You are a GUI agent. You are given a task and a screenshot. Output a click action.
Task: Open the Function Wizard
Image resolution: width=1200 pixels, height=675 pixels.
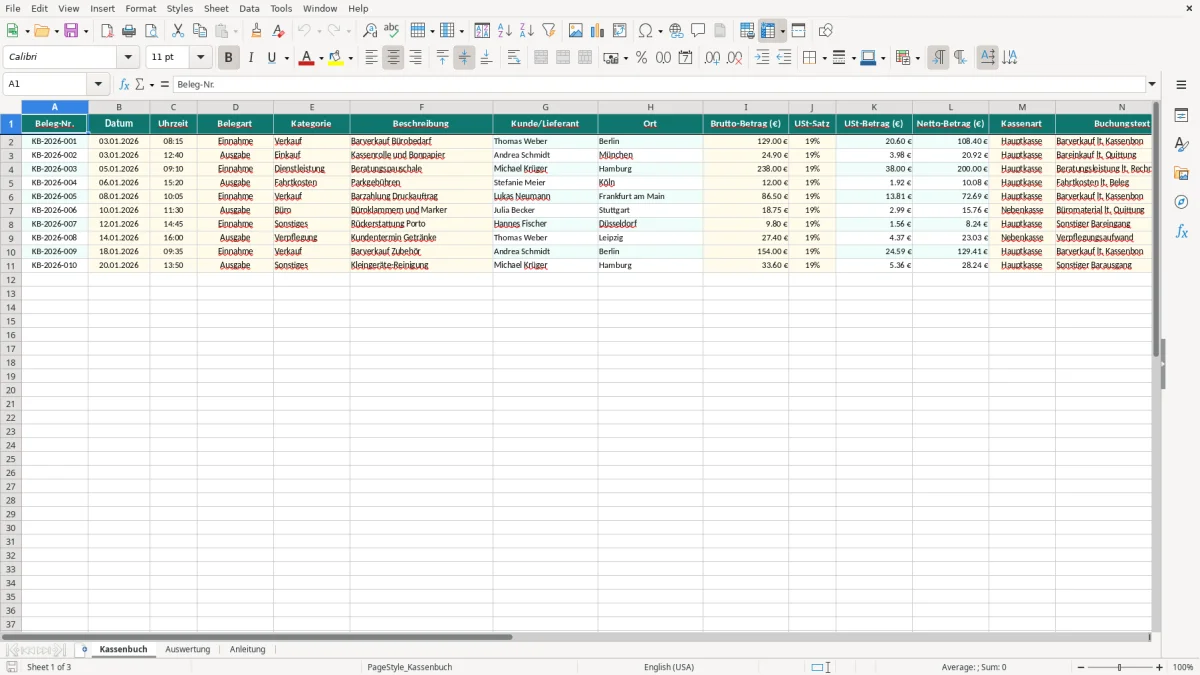[x=125, y=85]
